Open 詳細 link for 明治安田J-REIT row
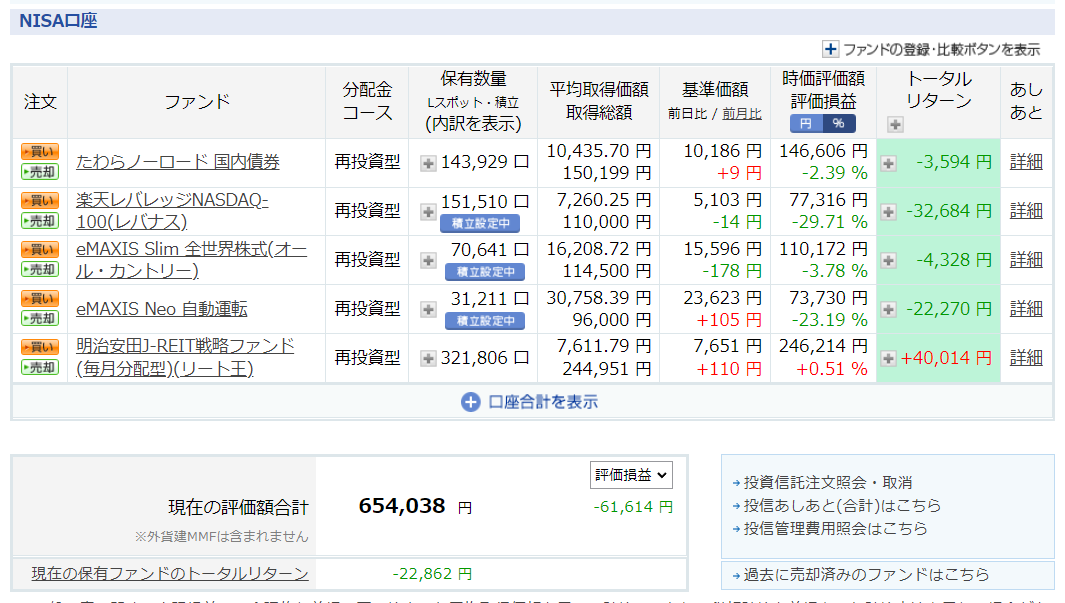 1026,357
